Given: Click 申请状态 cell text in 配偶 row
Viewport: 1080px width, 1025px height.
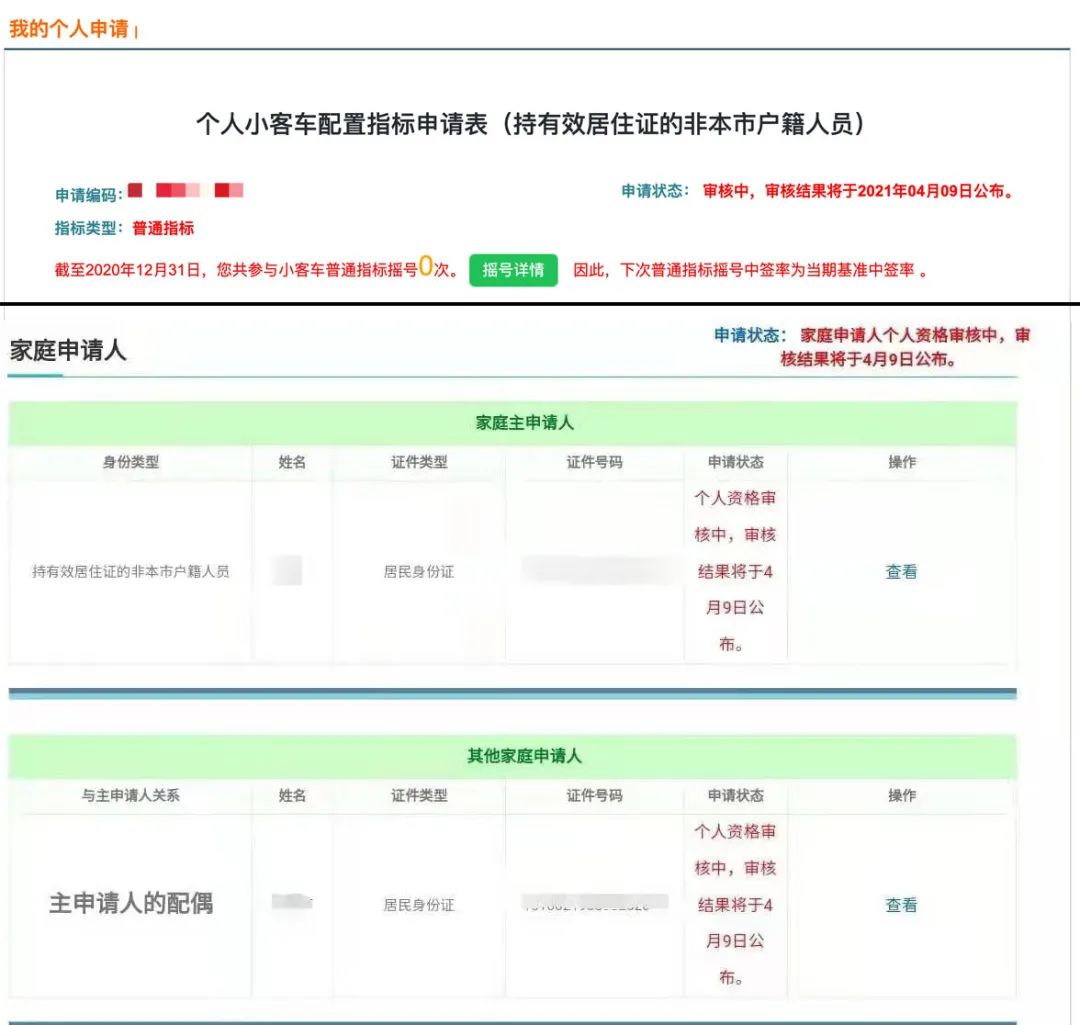Looking at the screenshot, I should [x=735, y=904].
